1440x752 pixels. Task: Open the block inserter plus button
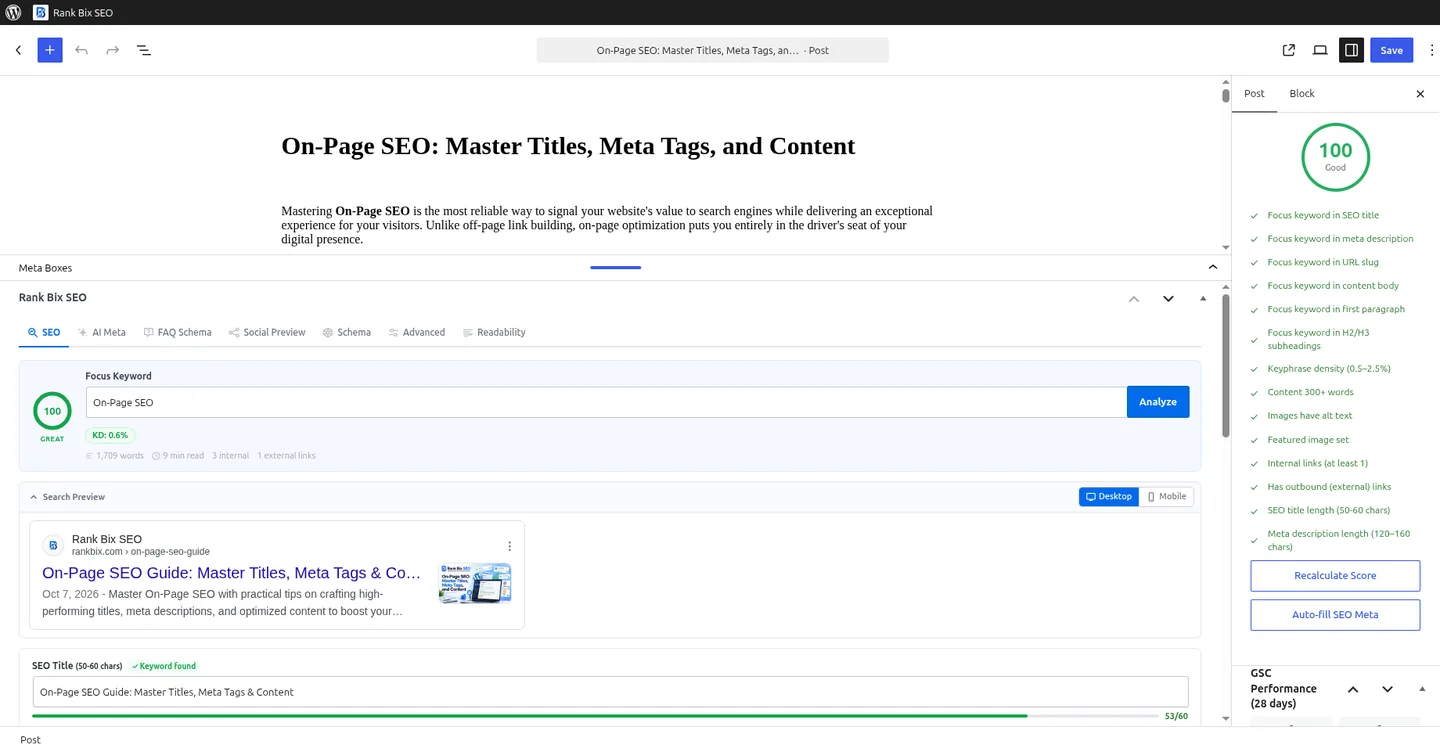50,50
